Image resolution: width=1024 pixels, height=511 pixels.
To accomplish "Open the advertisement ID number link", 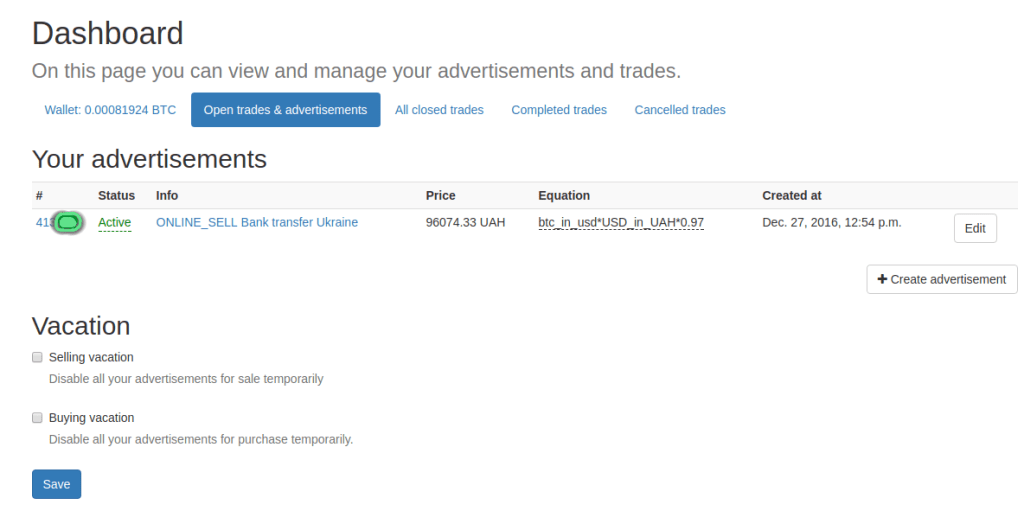I will [x=43, y=223].
